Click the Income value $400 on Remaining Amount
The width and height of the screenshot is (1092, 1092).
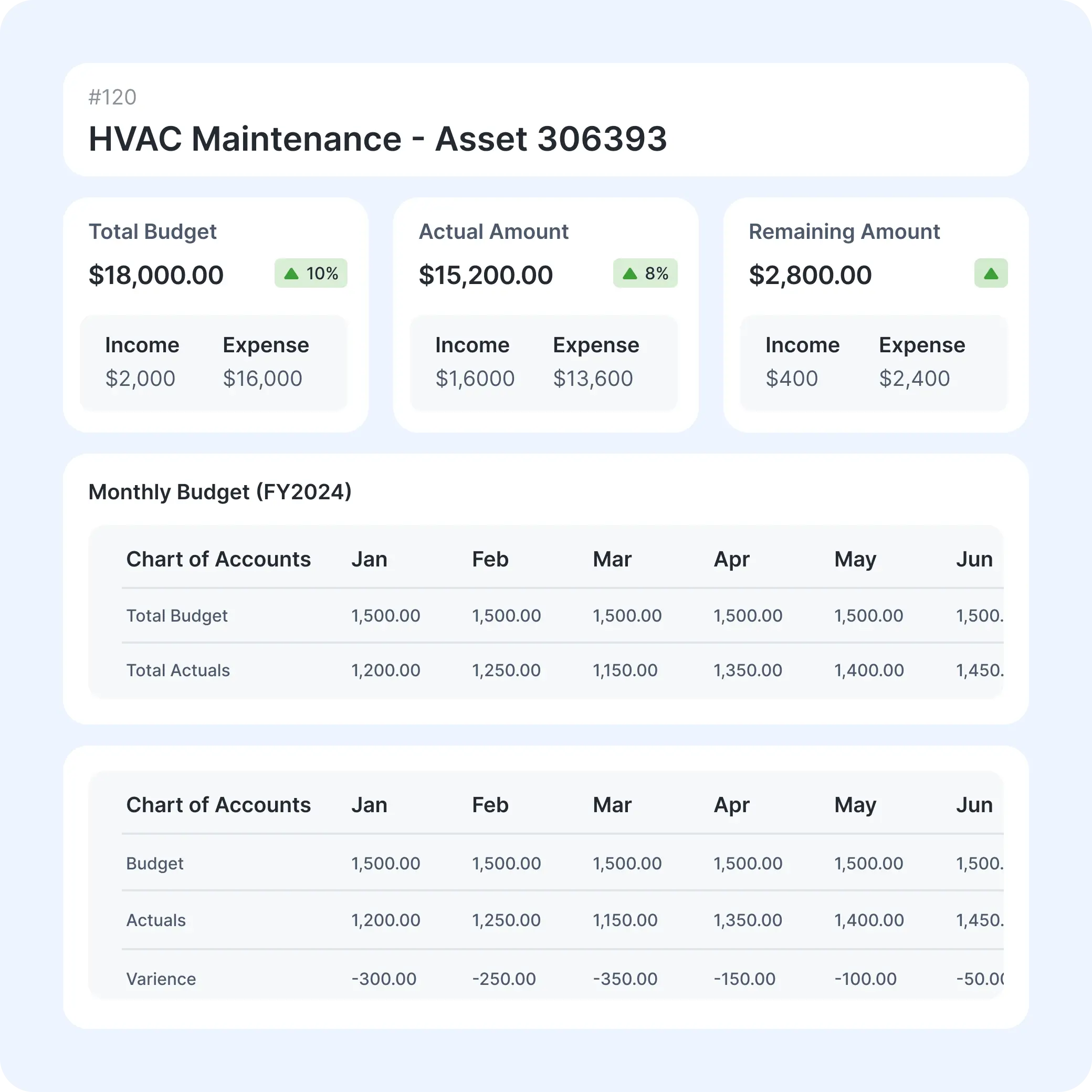[x=792, y=379]
